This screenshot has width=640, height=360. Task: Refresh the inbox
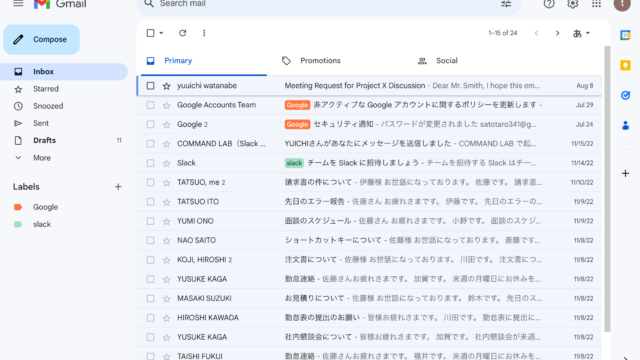[x=182, y=33]
